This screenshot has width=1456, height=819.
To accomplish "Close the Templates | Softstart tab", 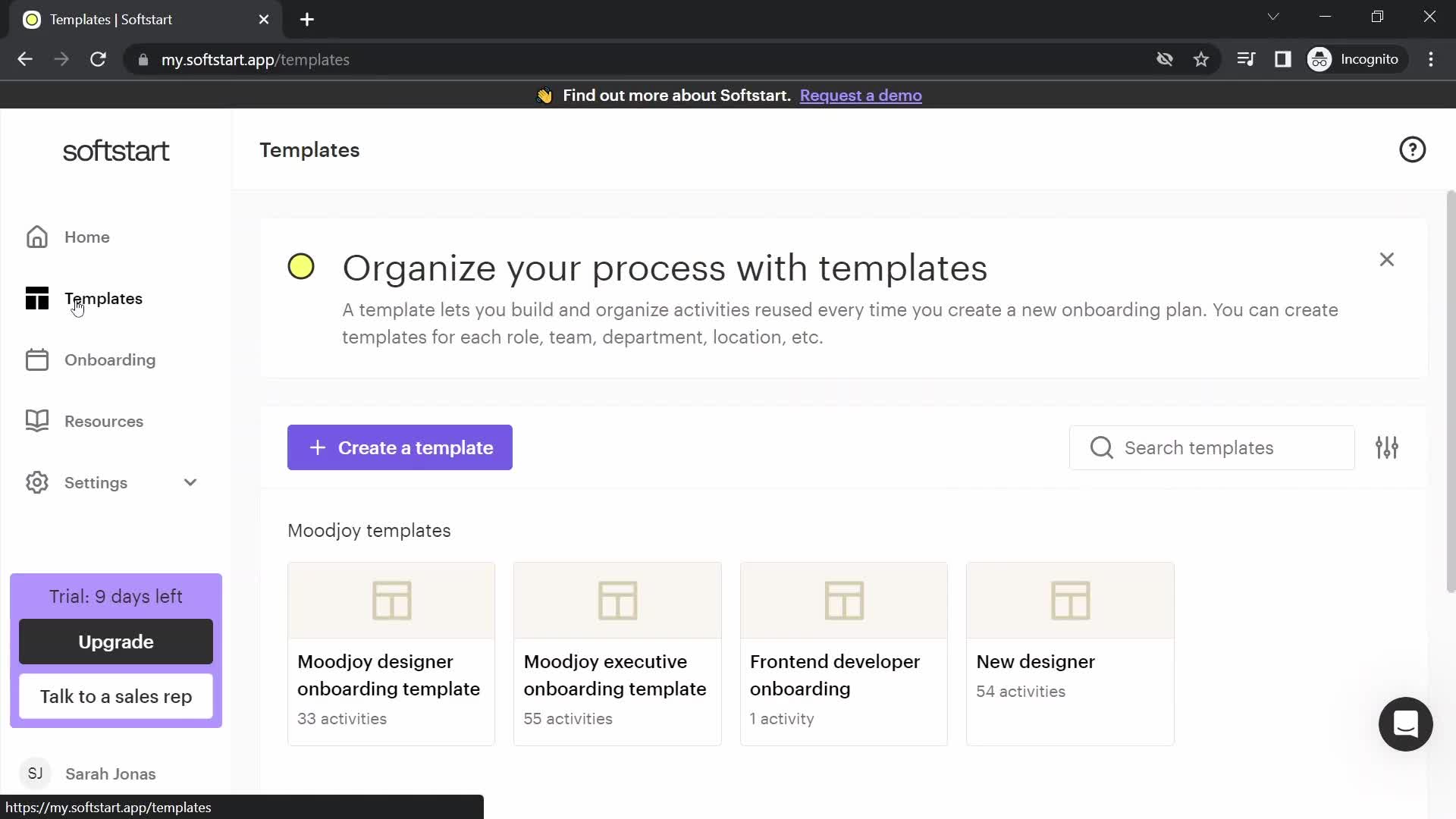I will pos(264,20).
